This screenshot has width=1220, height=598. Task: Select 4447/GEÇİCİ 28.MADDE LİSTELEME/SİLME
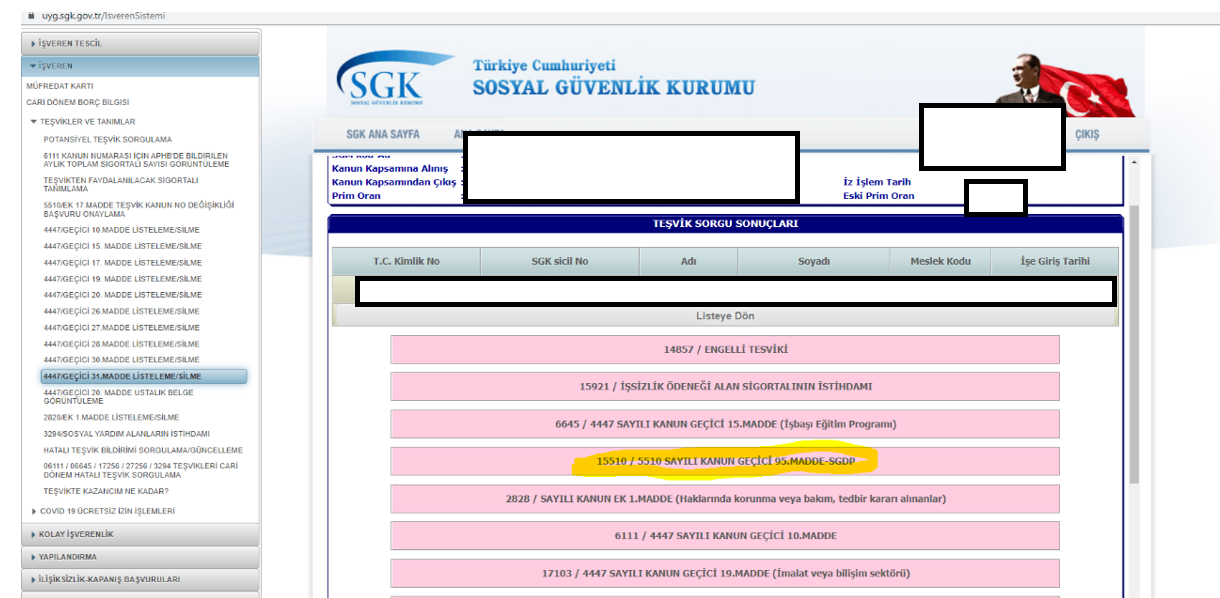[122, 343]
